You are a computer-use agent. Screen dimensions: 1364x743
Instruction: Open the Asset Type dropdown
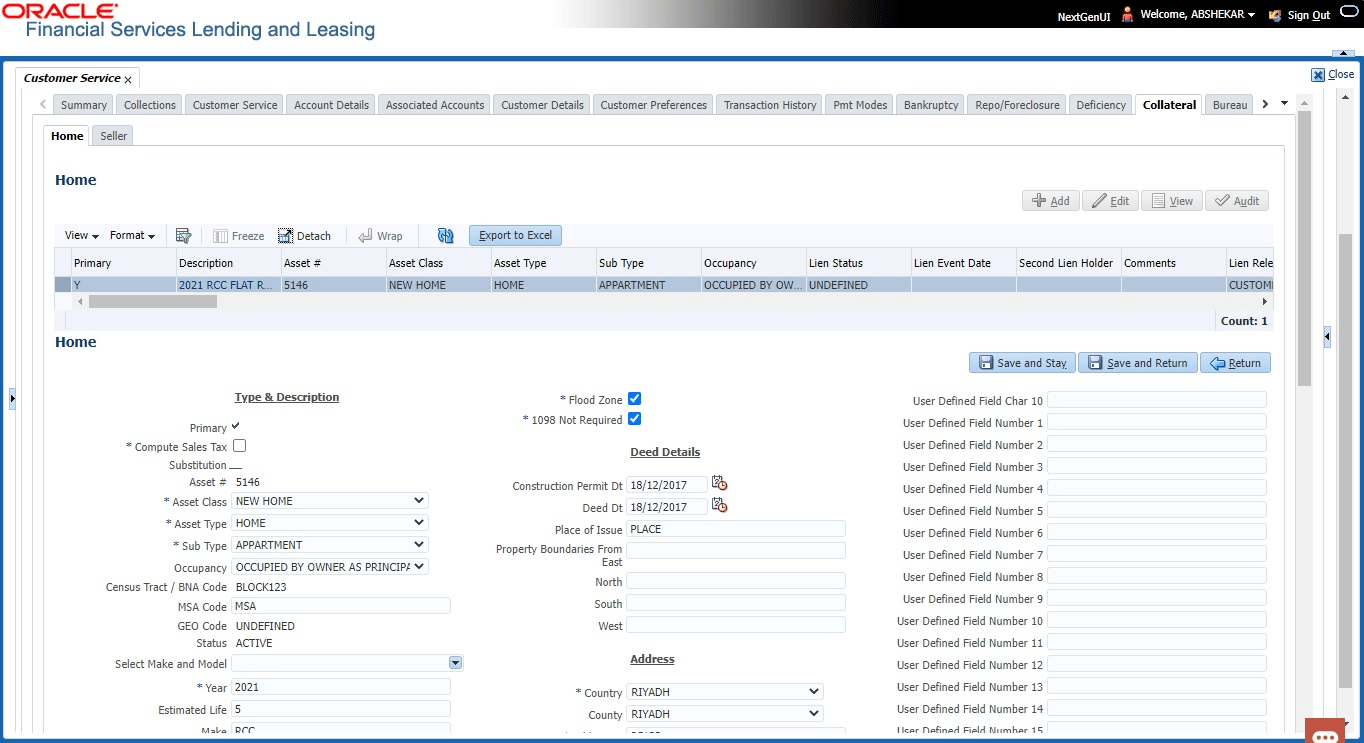[x=330, y=523]
